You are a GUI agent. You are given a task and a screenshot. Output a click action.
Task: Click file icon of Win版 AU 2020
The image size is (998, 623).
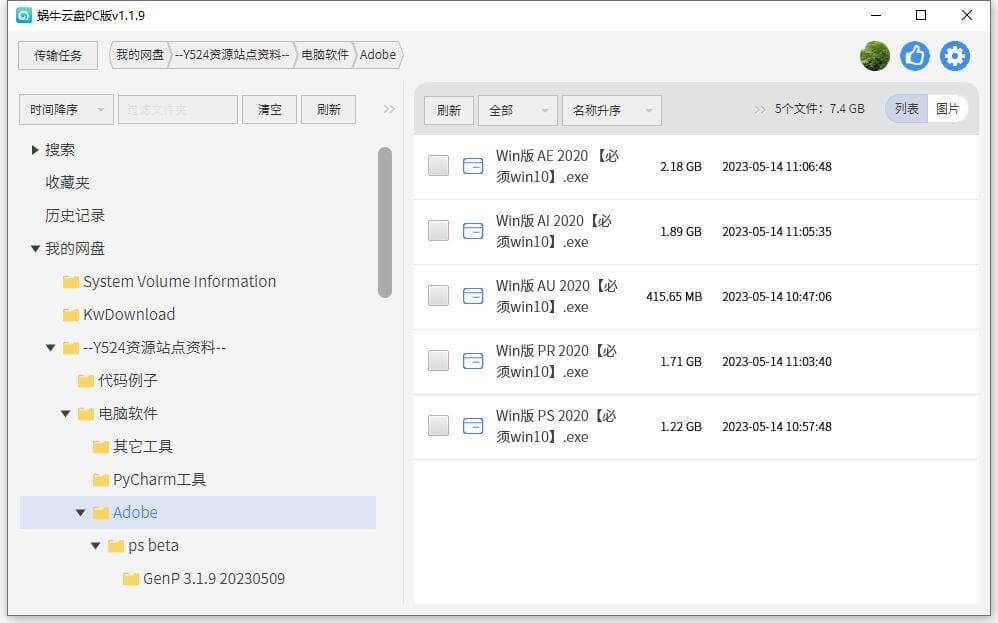473,296
